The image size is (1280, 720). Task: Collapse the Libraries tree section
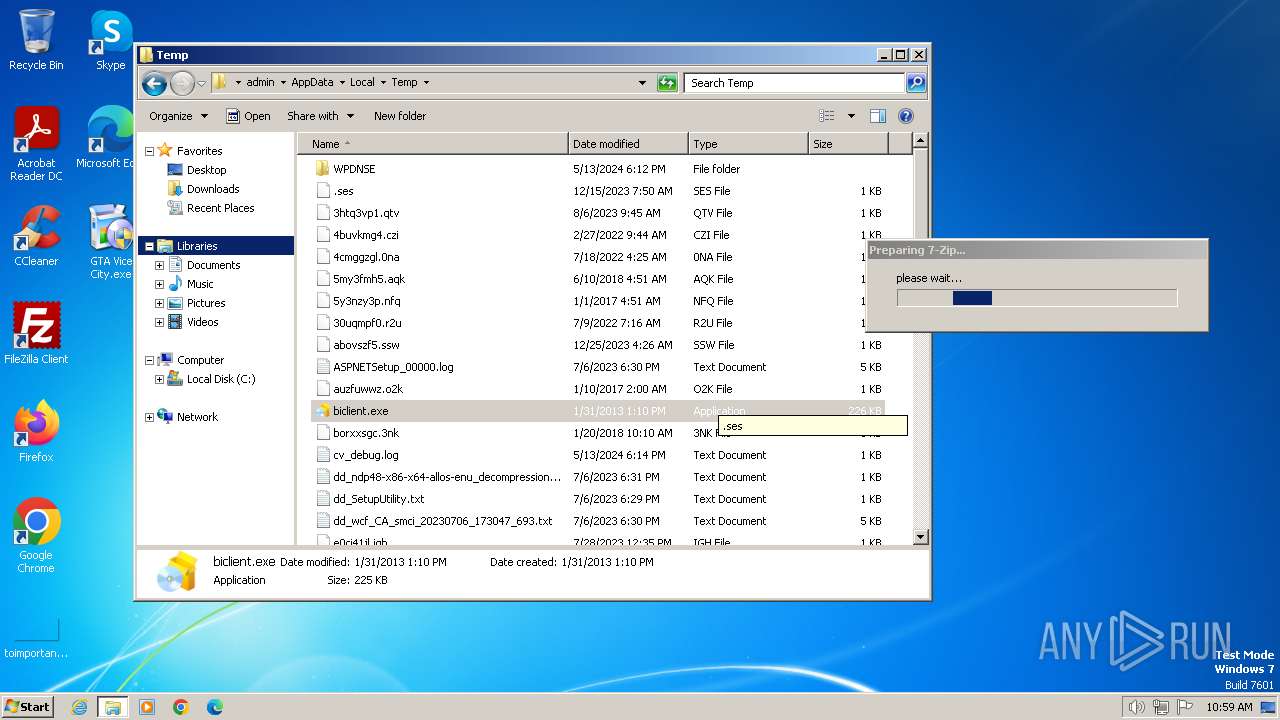point(149,246)
